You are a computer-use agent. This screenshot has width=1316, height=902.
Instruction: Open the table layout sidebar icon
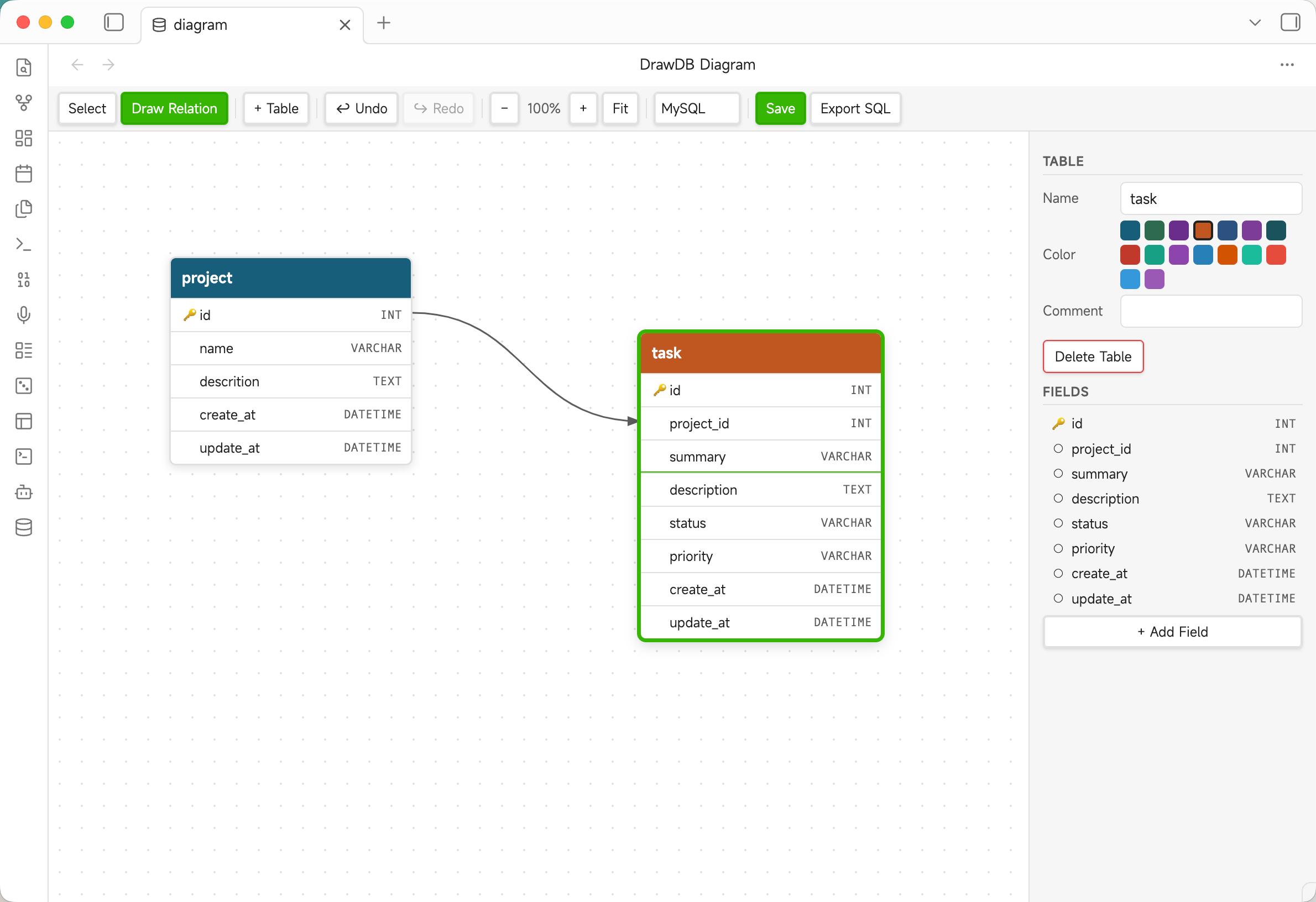coord(24,421)
